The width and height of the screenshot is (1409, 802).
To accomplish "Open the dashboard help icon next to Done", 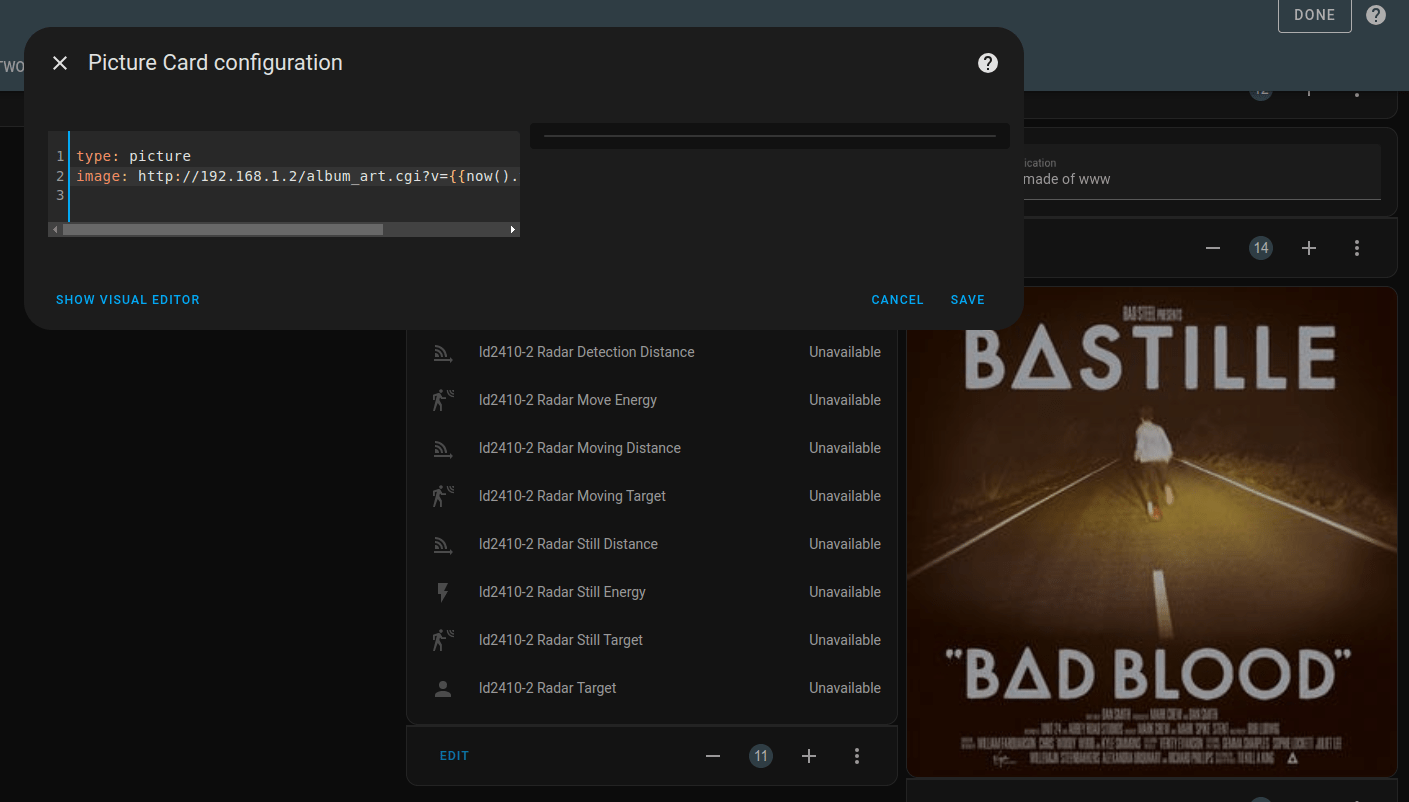I will pos(1376,15).
